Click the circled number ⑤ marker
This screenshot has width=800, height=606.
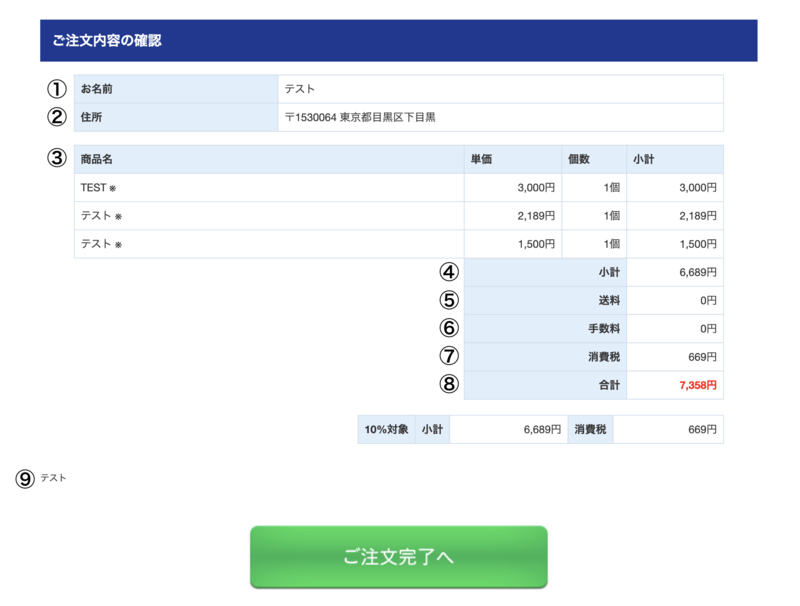click(x=449, y=299)
